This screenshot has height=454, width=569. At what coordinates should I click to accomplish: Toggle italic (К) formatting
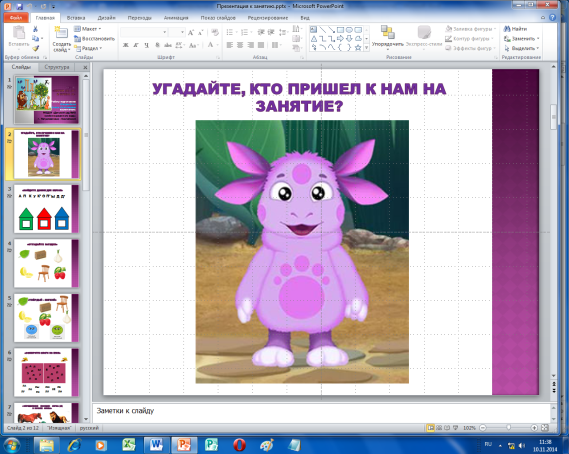coord(136,45)
